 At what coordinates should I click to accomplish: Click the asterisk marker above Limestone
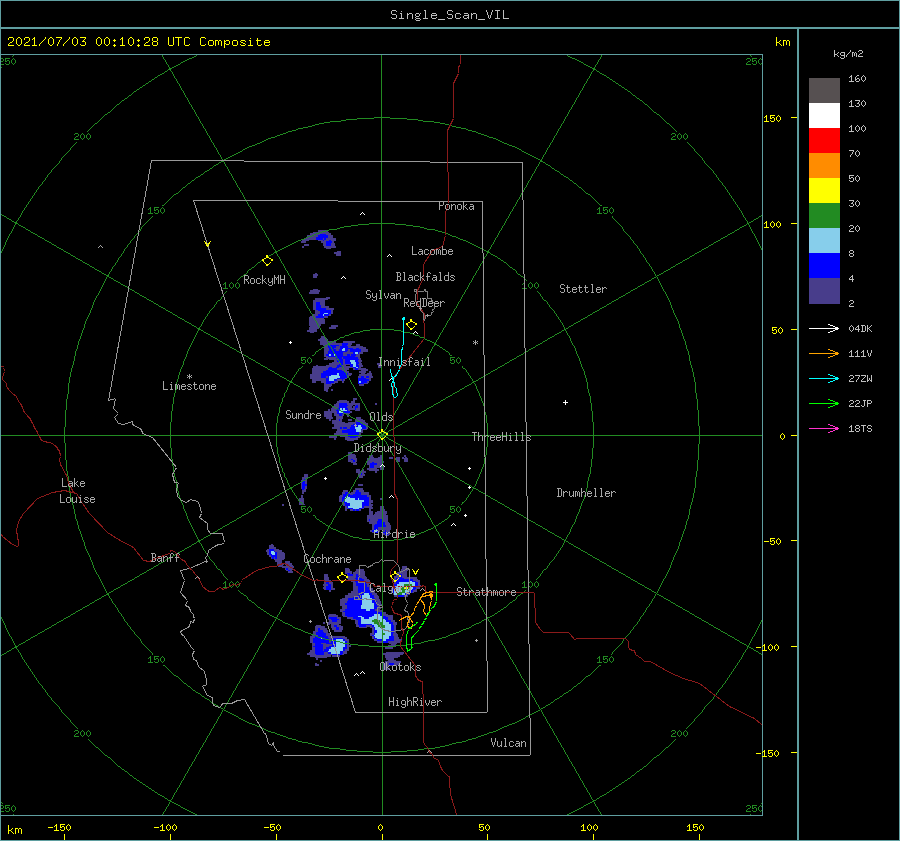click(189, 377)
